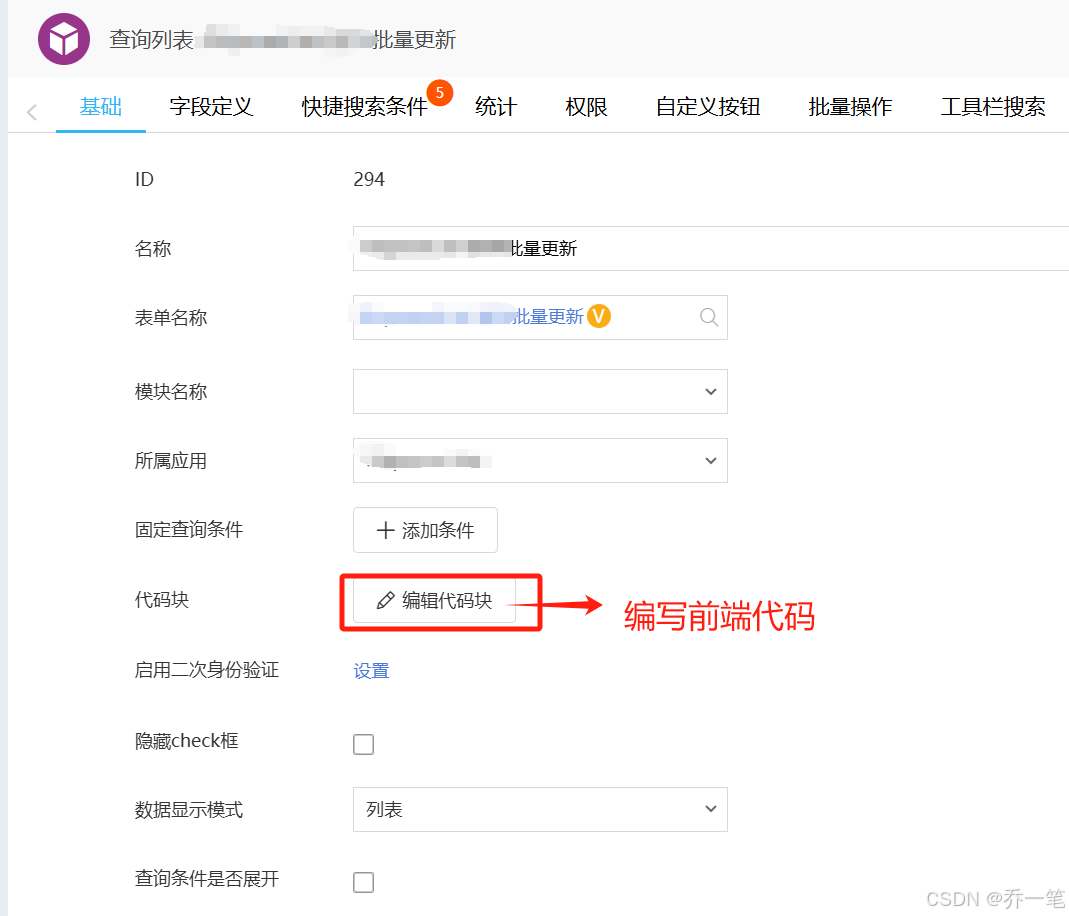
Task: Switch to the 统计 tab
Action: coord(495,107)
